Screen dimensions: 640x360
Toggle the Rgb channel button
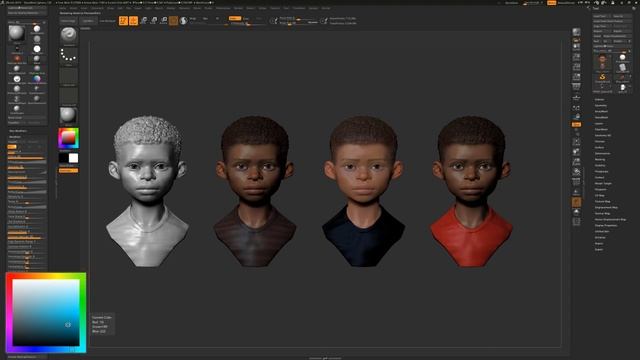pyautogui.click(x=205, y=18)
